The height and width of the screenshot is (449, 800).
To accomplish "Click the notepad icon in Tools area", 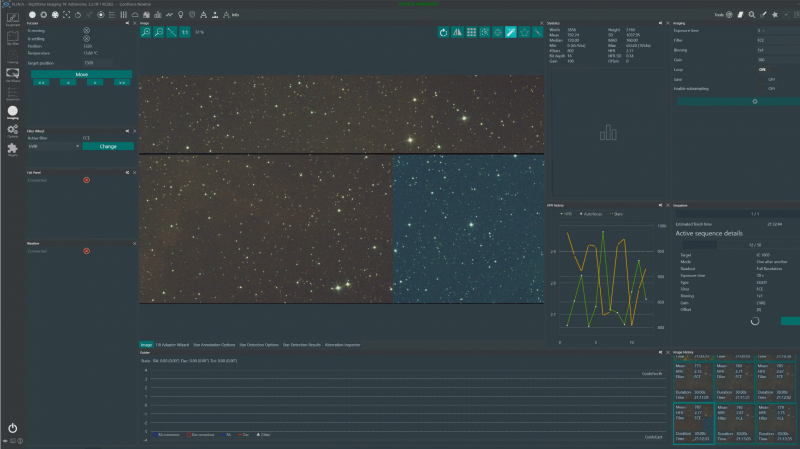I will (x=740, y=15).
